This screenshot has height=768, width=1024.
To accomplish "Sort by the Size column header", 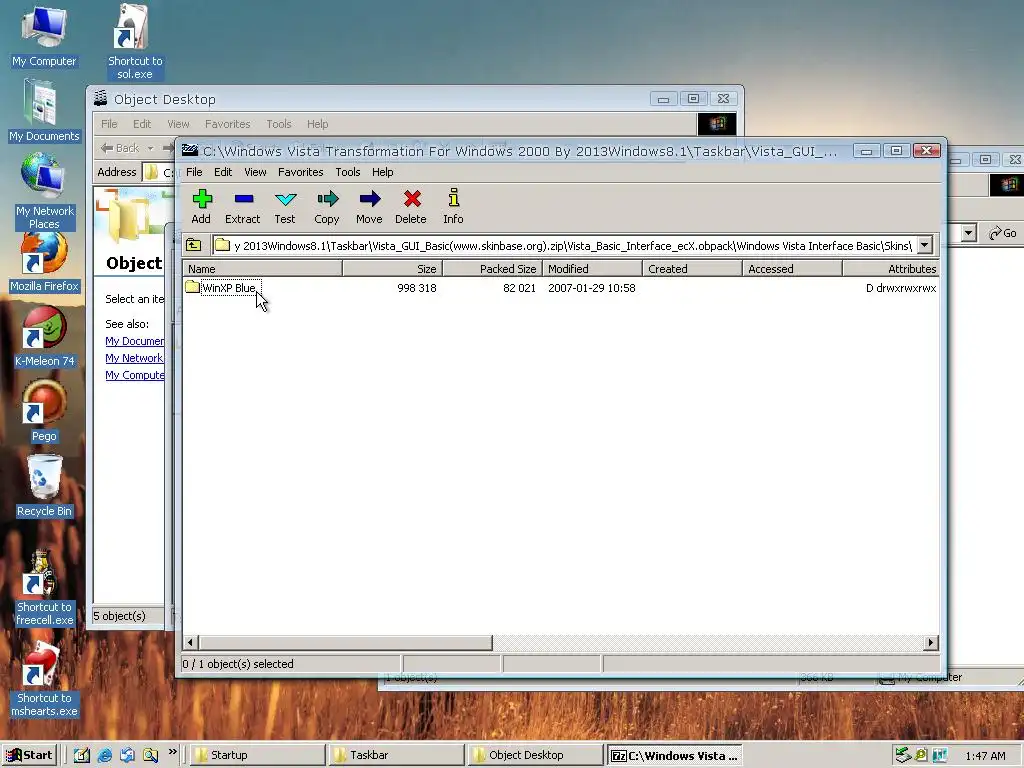I will click(x=392, y=268).
